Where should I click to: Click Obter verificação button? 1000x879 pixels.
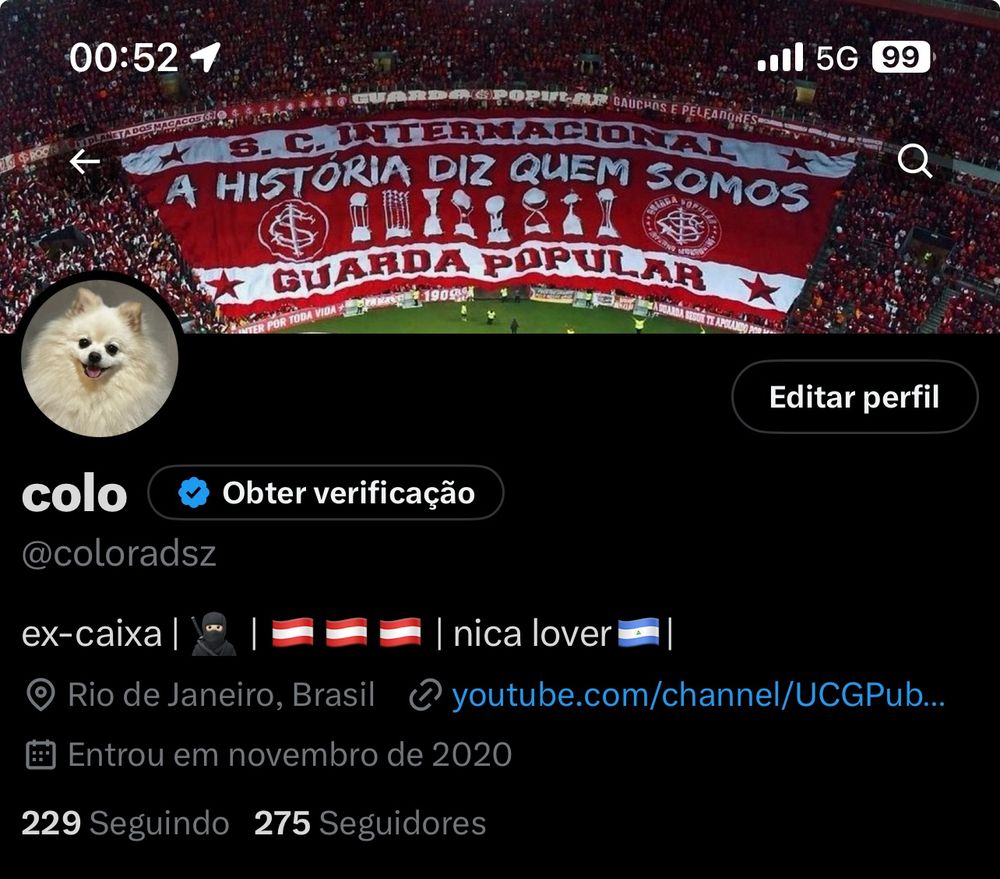326,492
